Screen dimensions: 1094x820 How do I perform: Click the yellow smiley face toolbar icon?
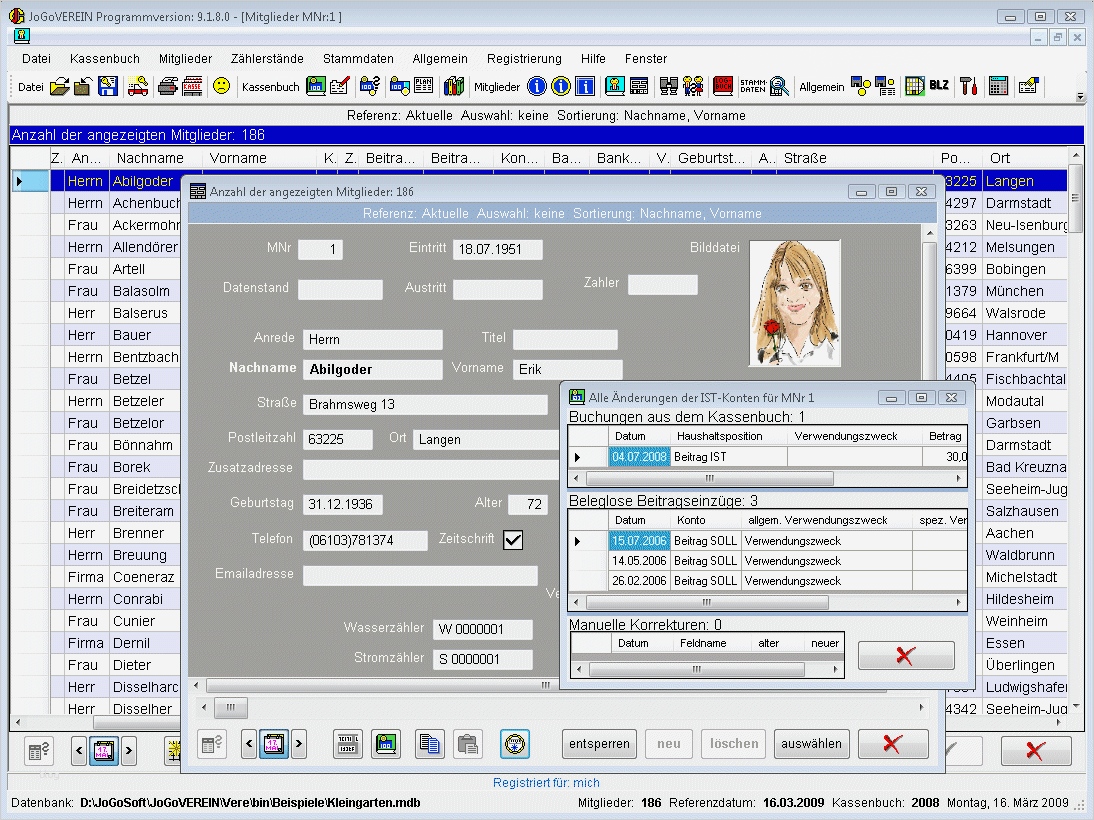tap(221, 87)
